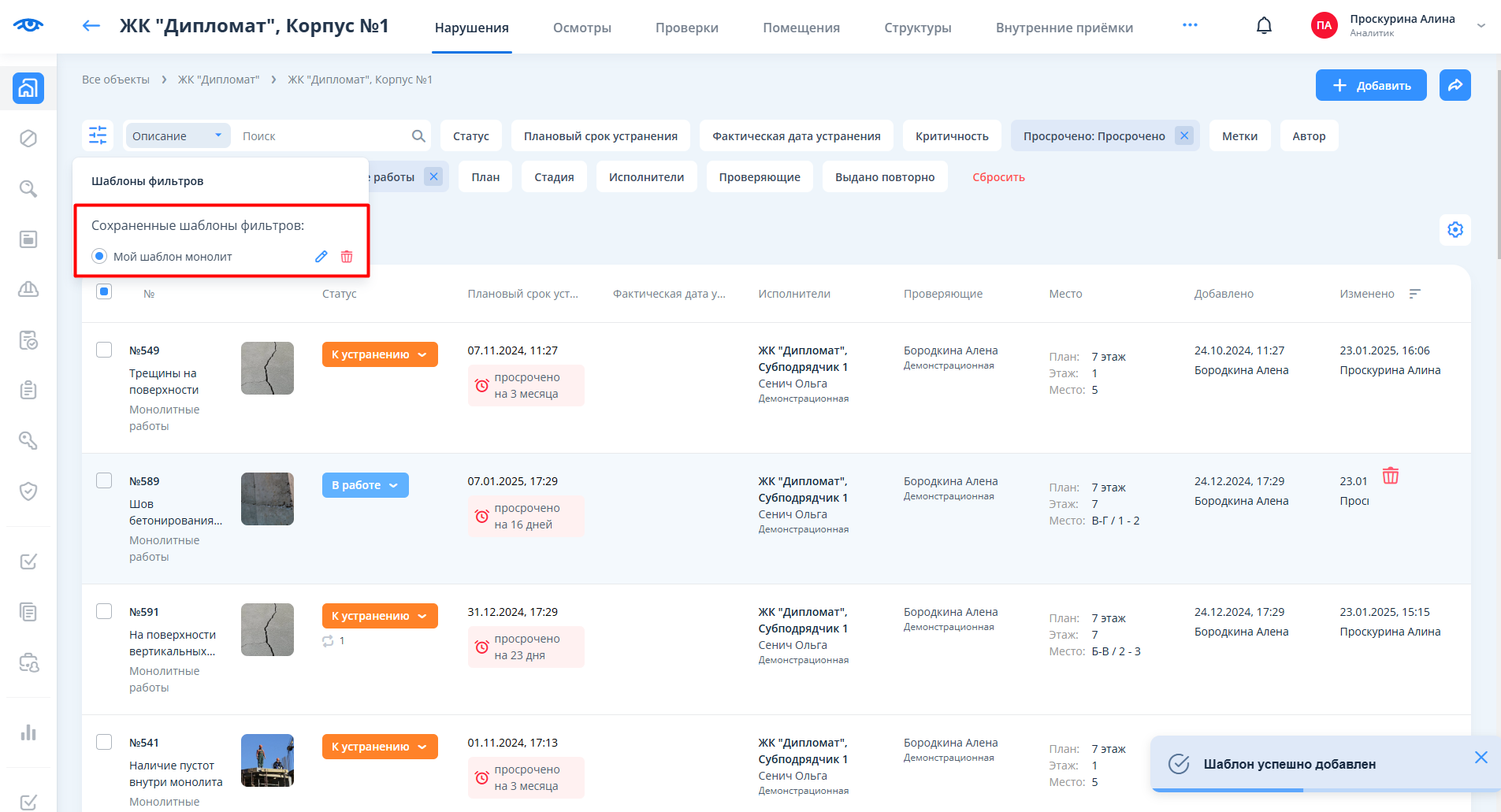
Task: Select the 'Мой шаблон монолит' radio button
Action: (x=99, y=257)
